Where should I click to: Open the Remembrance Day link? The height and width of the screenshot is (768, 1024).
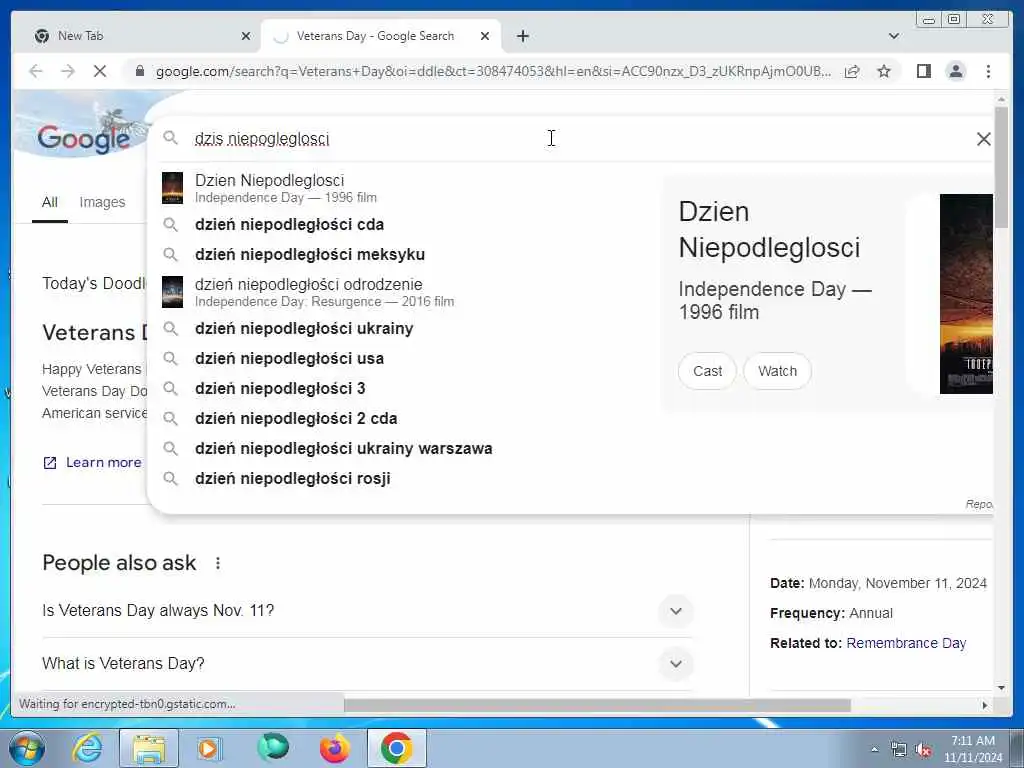pos(906,643)
